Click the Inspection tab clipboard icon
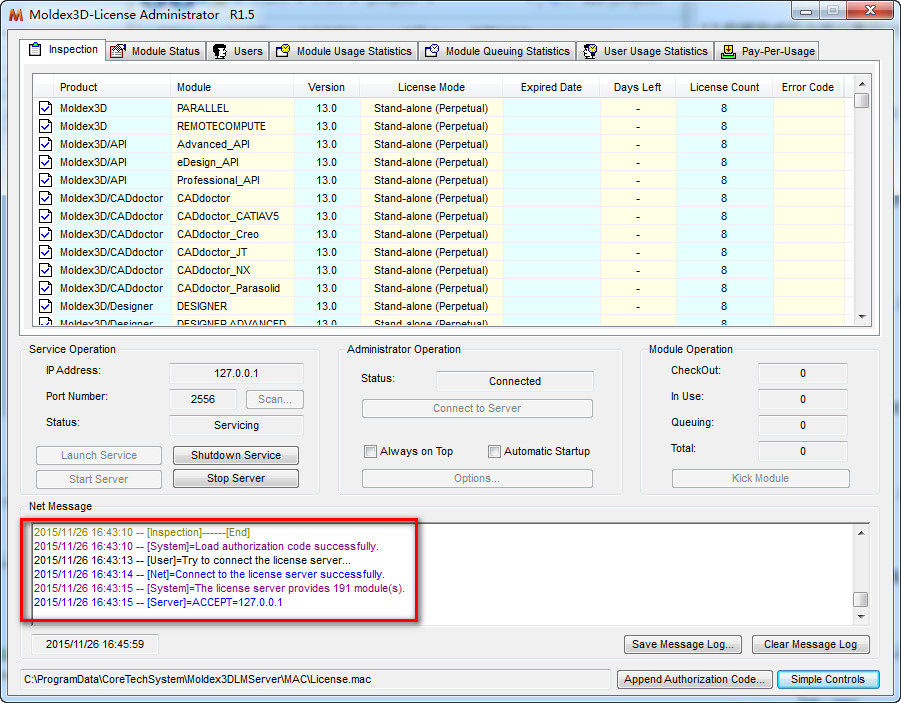The height and width of the screenshot is (703, 901). tap(35, 49)
